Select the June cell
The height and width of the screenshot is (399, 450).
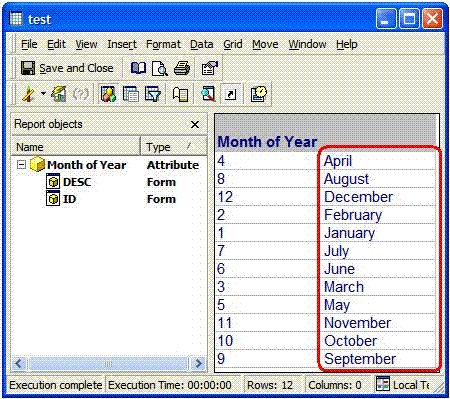click(x=380, y=269)
